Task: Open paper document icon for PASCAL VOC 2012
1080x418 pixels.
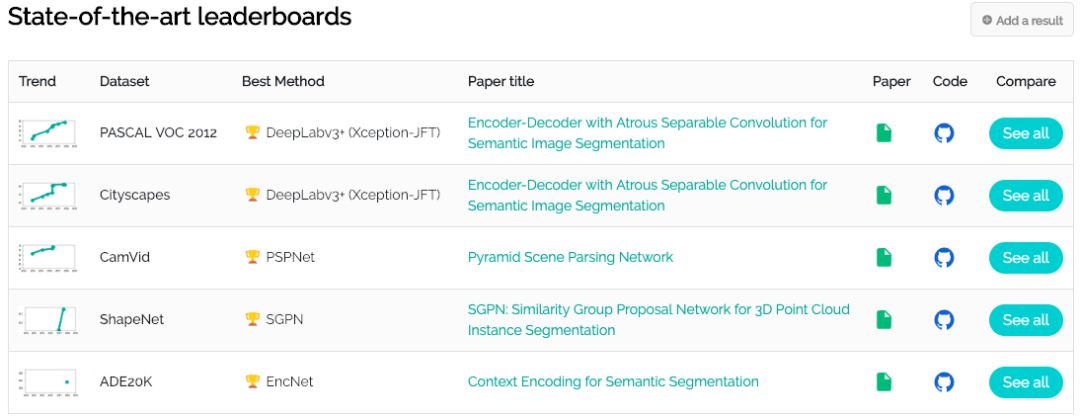Action: point(884,133)
